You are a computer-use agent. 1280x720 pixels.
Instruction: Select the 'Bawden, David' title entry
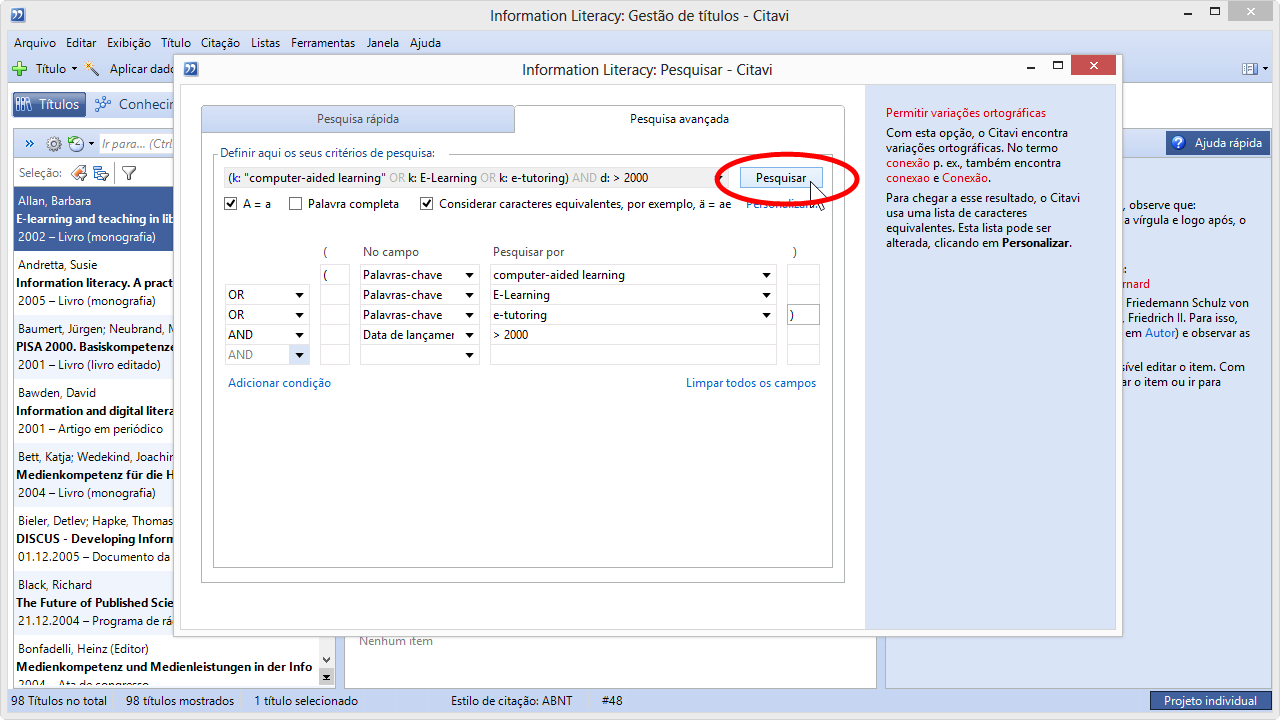(x=94, y=411)
